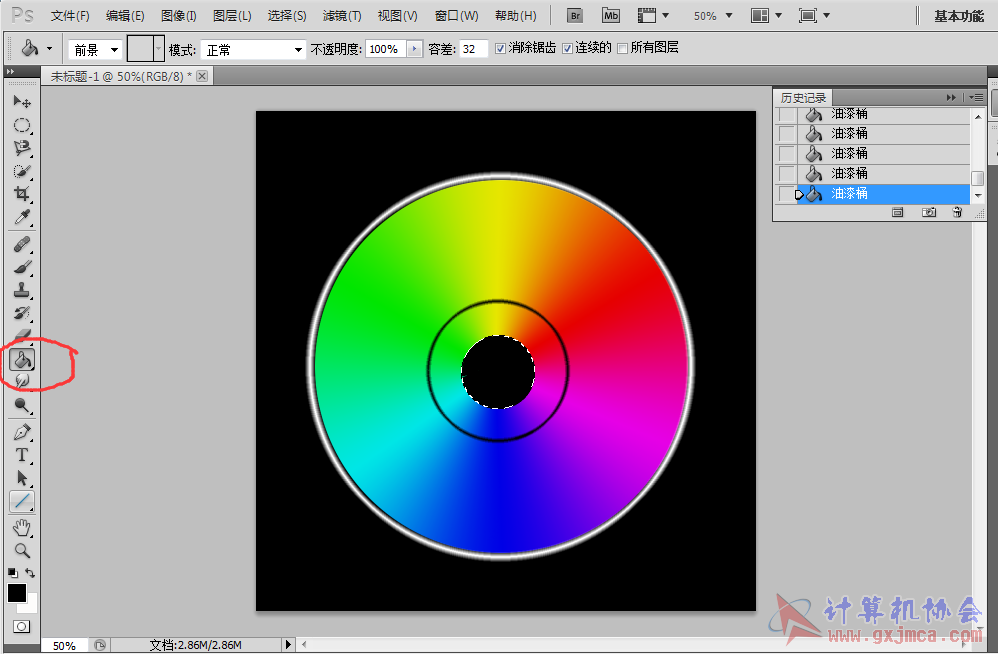Select the Pen tool
This screenshot has height=654, width=998.
22,432
